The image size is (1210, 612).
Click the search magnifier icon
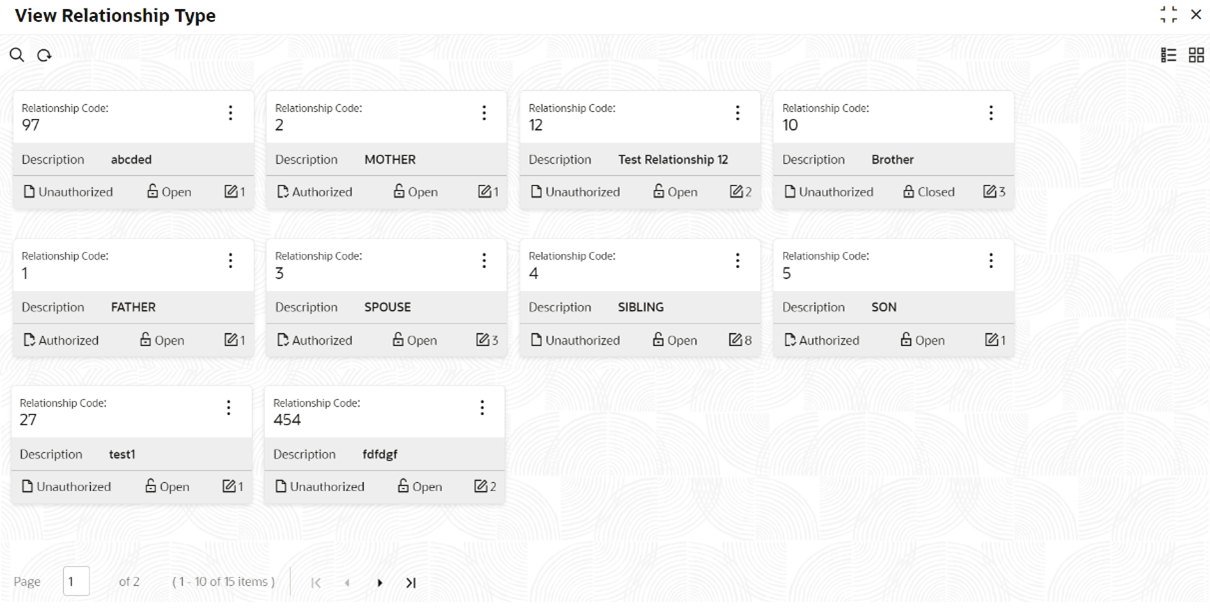click(17, 55)
